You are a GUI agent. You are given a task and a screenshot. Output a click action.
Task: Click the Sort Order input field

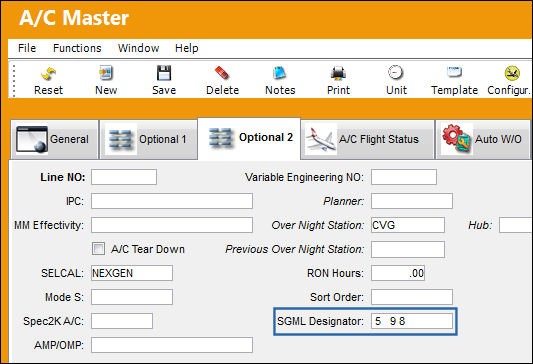coord(412,297)
